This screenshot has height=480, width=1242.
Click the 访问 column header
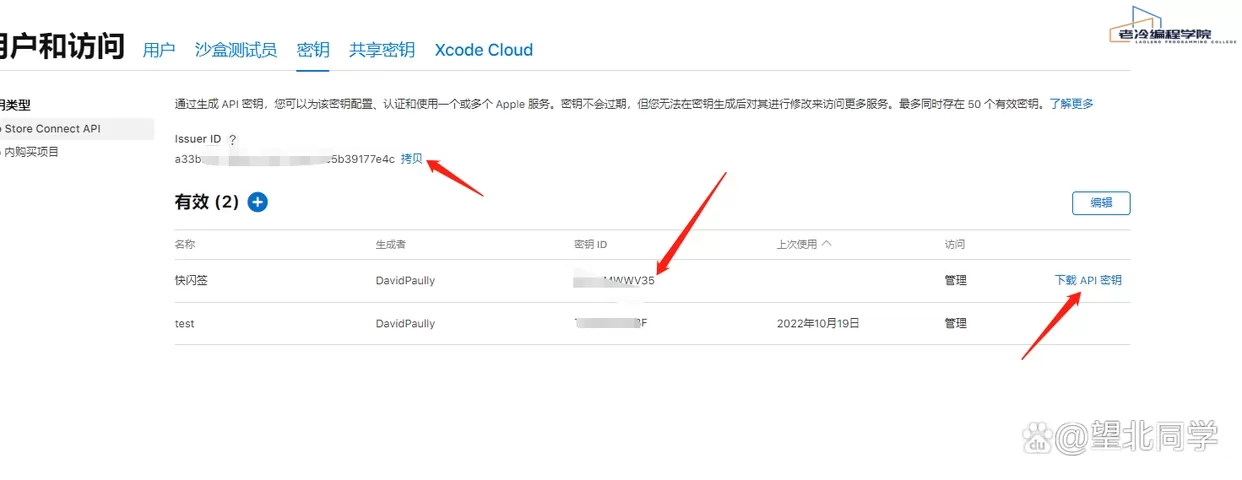click(x=955, y=244)
